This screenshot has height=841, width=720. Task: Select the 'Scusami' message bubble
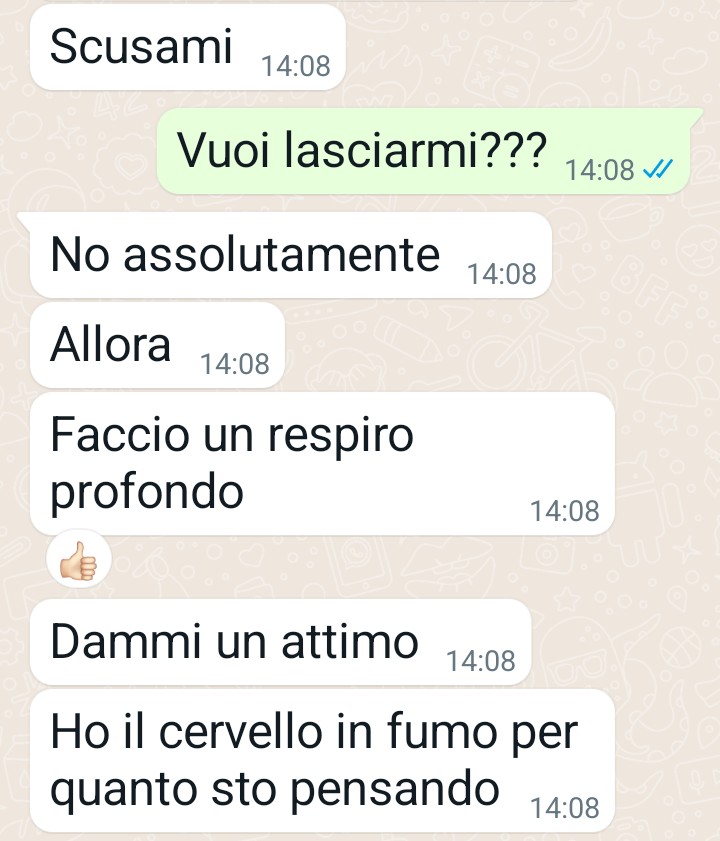(x=188, y=47)
